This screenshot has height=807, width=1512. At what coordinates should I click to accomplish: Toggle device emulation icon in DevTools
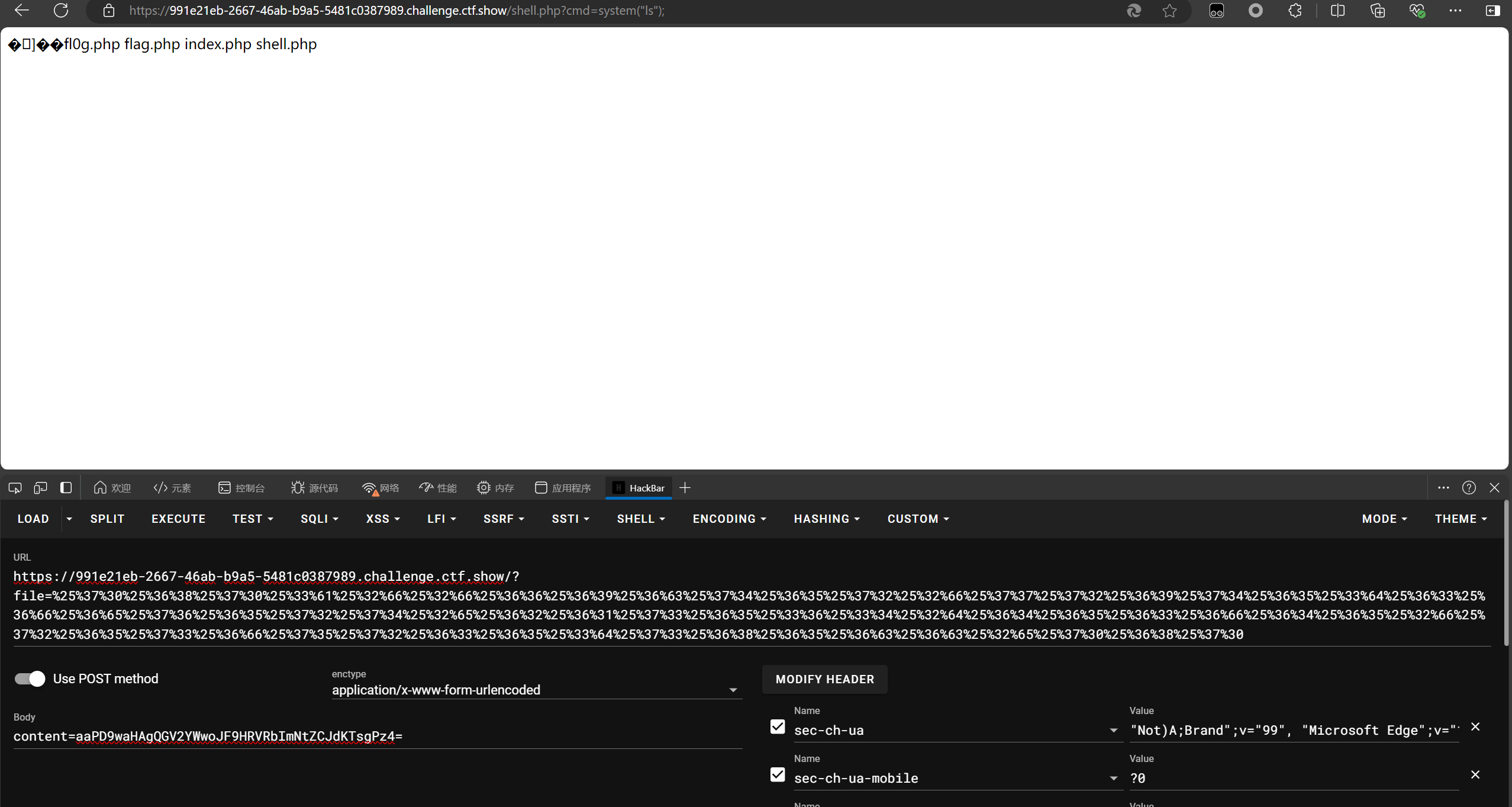coord(40,488)
